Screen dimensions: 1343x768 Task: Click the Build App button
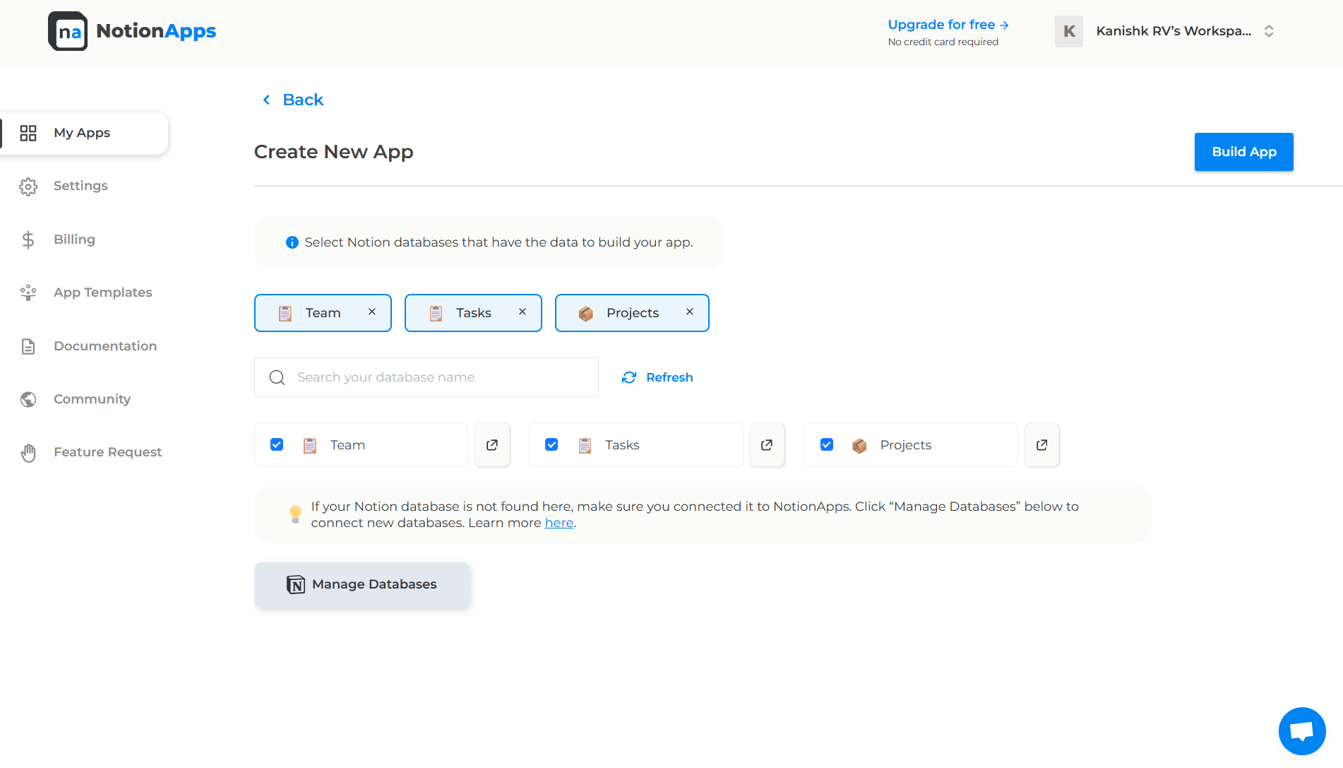(x=1244, y=152)
